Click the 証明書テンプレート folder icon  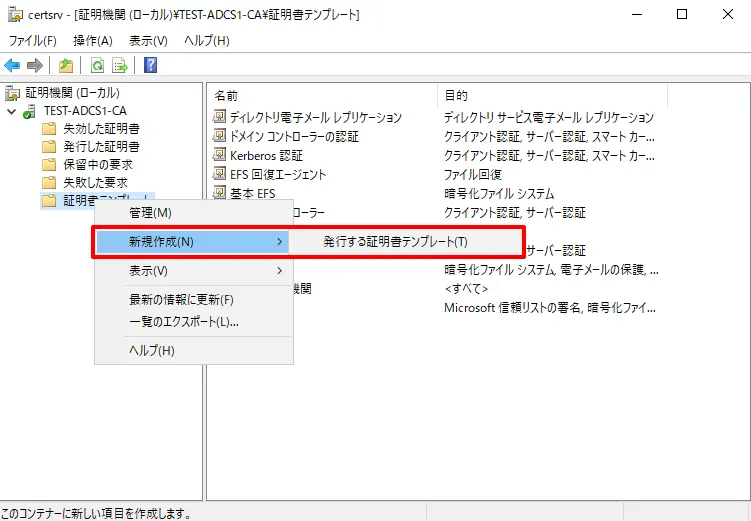pyautogui.click(x=49, y=201)
